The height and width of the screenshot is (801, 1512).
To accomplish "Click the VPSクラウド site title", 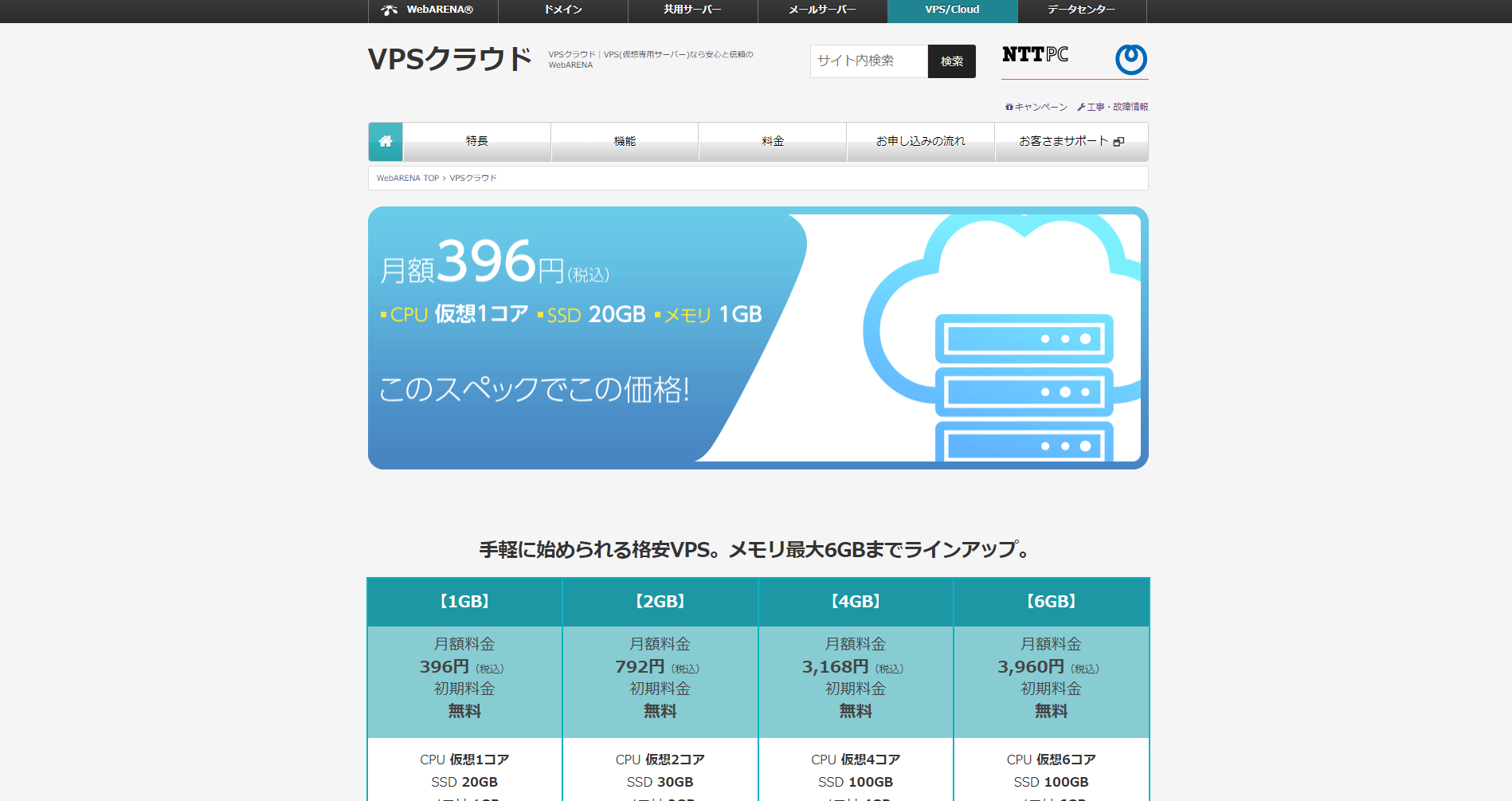I will tap(450, 59).
